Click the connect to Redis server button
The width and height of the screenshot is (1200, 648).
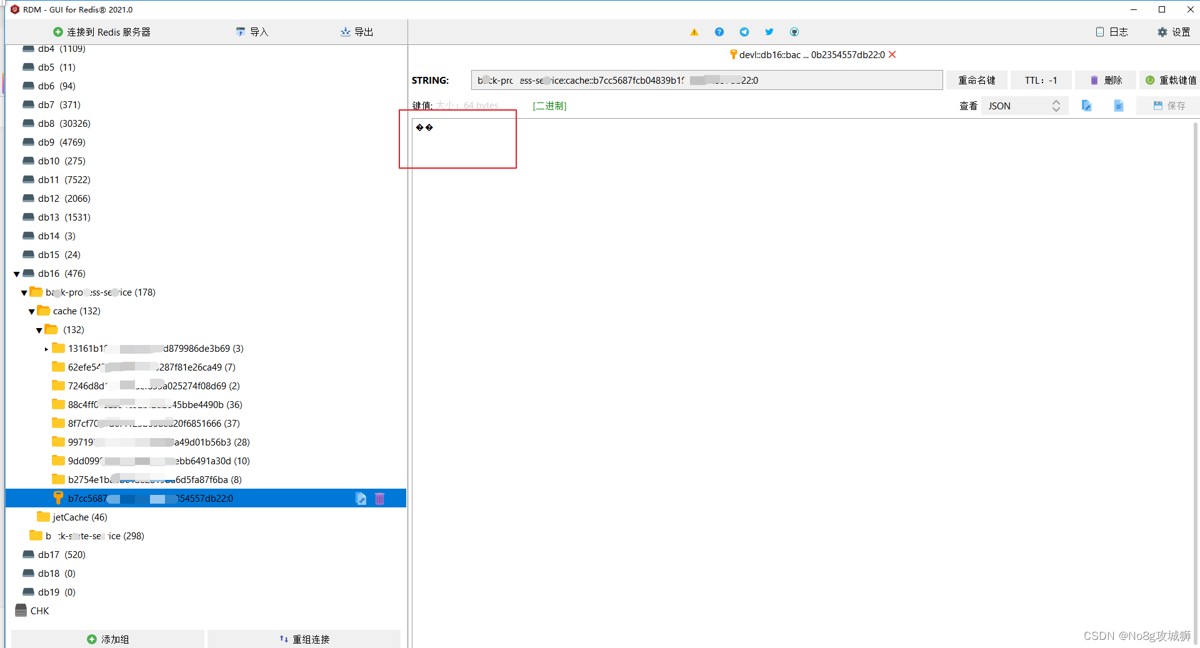102,32
